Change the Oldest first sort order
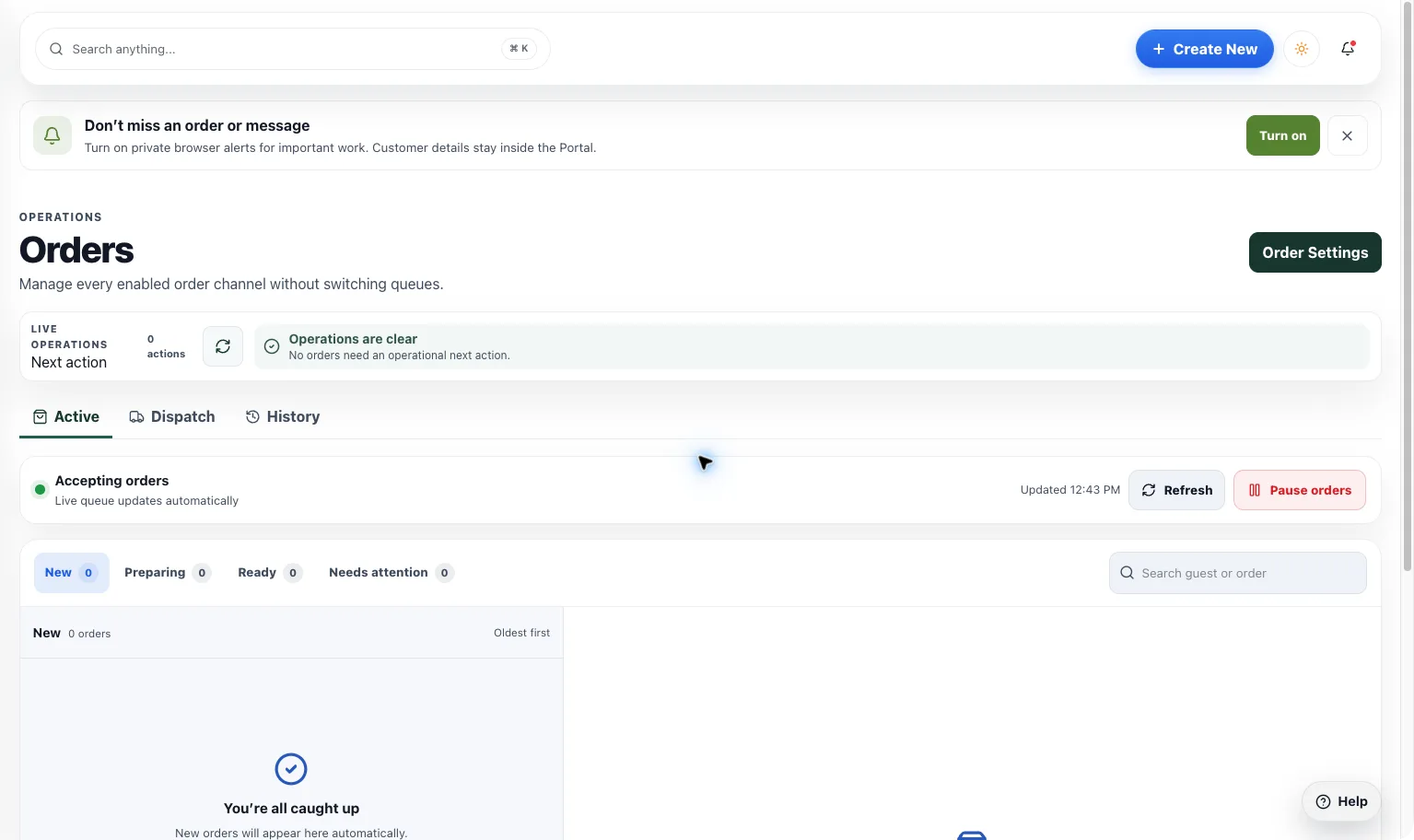Viewport: 1414px width, 840px height. 521,633
